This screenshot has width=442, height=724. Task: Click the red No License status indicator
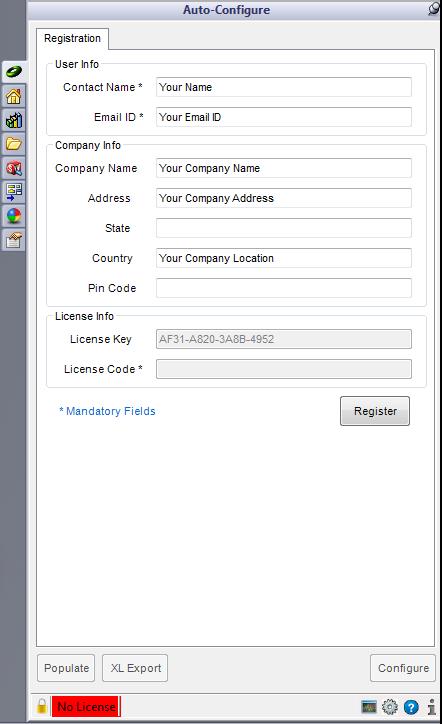click(x=86, y=706)
